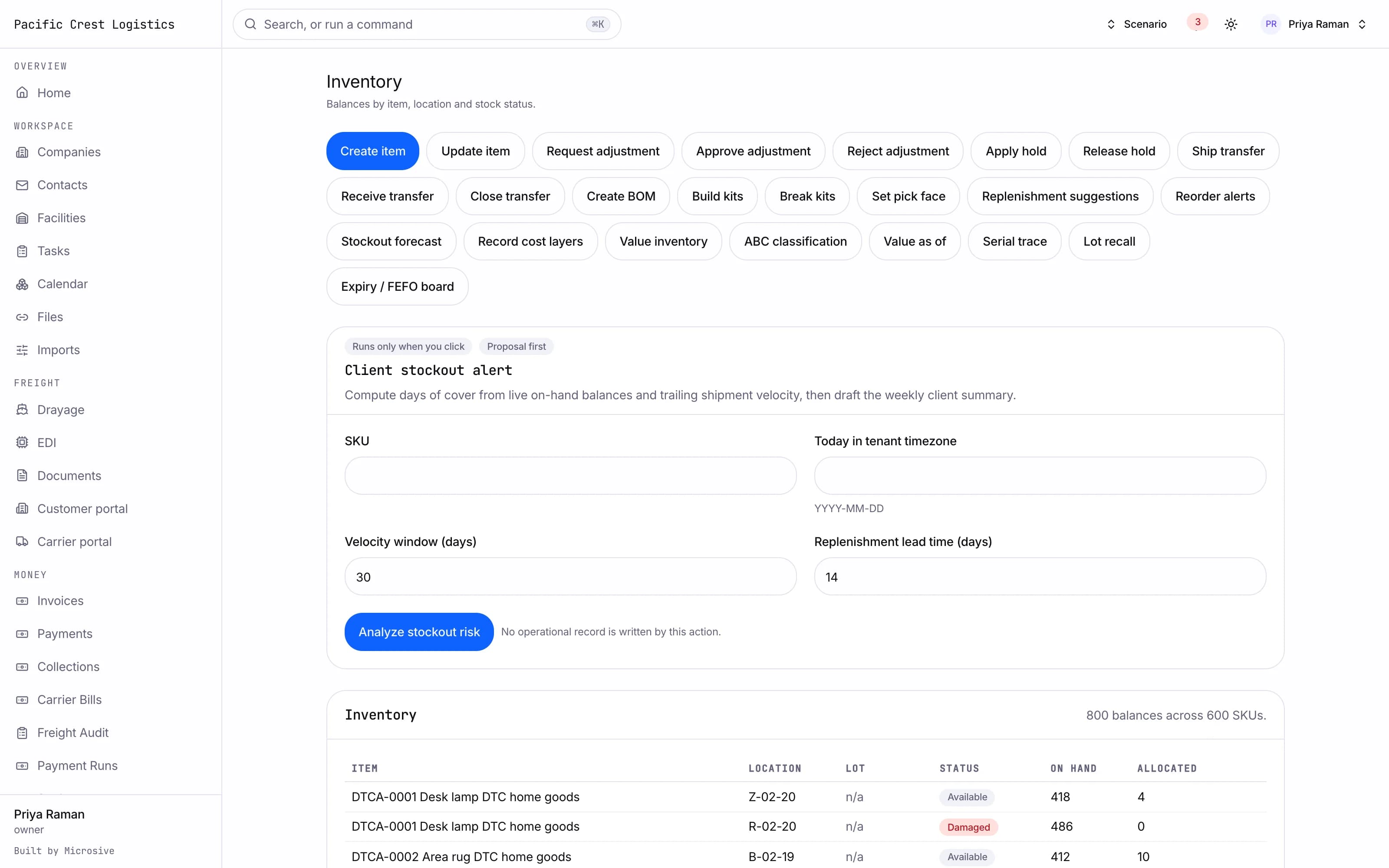Click the Invoices sidebar icon
This screenshot has width=1389, height=868.
[x=22, y=601]
